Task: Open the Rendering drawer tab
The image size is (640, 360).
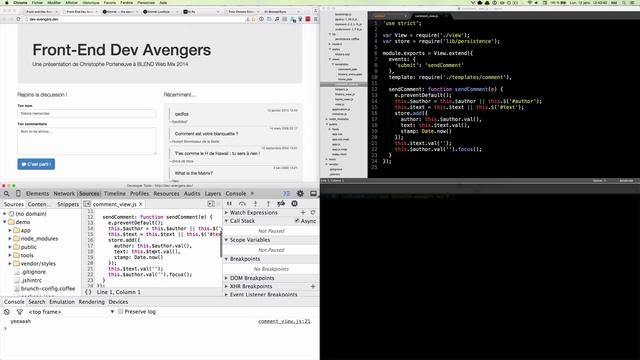Action: 91,302
